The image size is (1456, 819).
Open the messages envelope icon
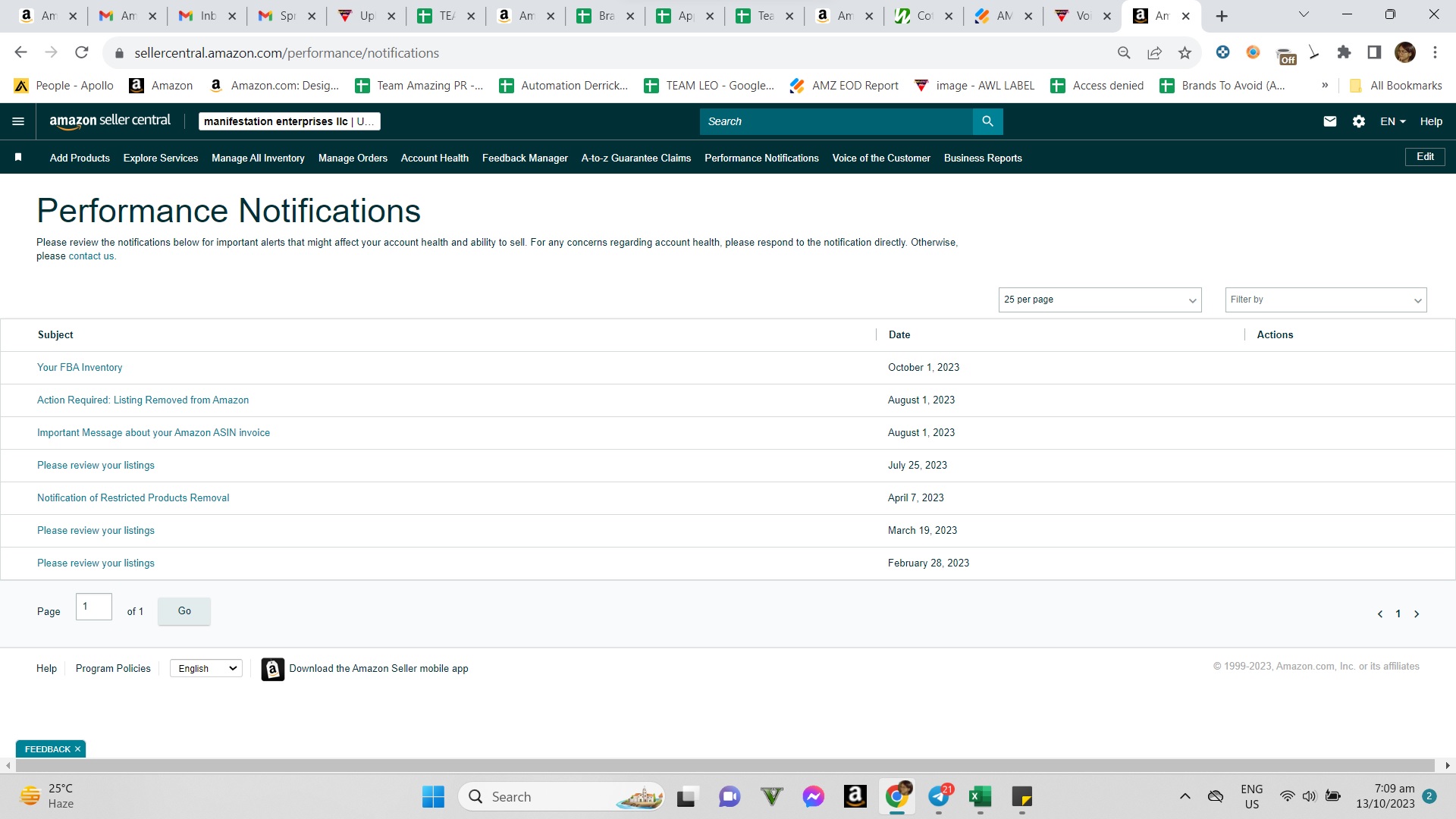(1330, 121)
